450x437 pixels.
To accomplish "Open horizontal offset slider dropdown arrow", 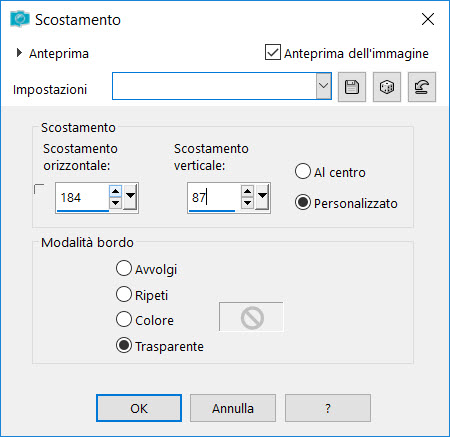I will coord(130,196).
